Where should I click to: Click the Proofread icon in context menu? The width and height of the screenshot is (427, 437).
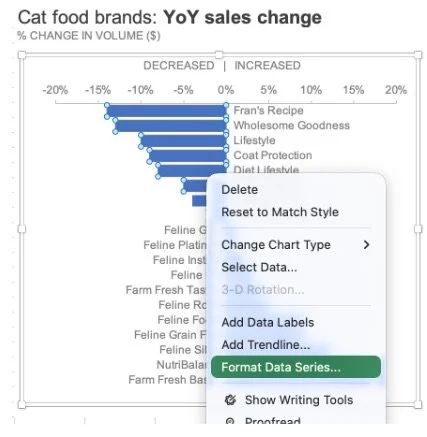pyautogui.click(x=230, y=421)
